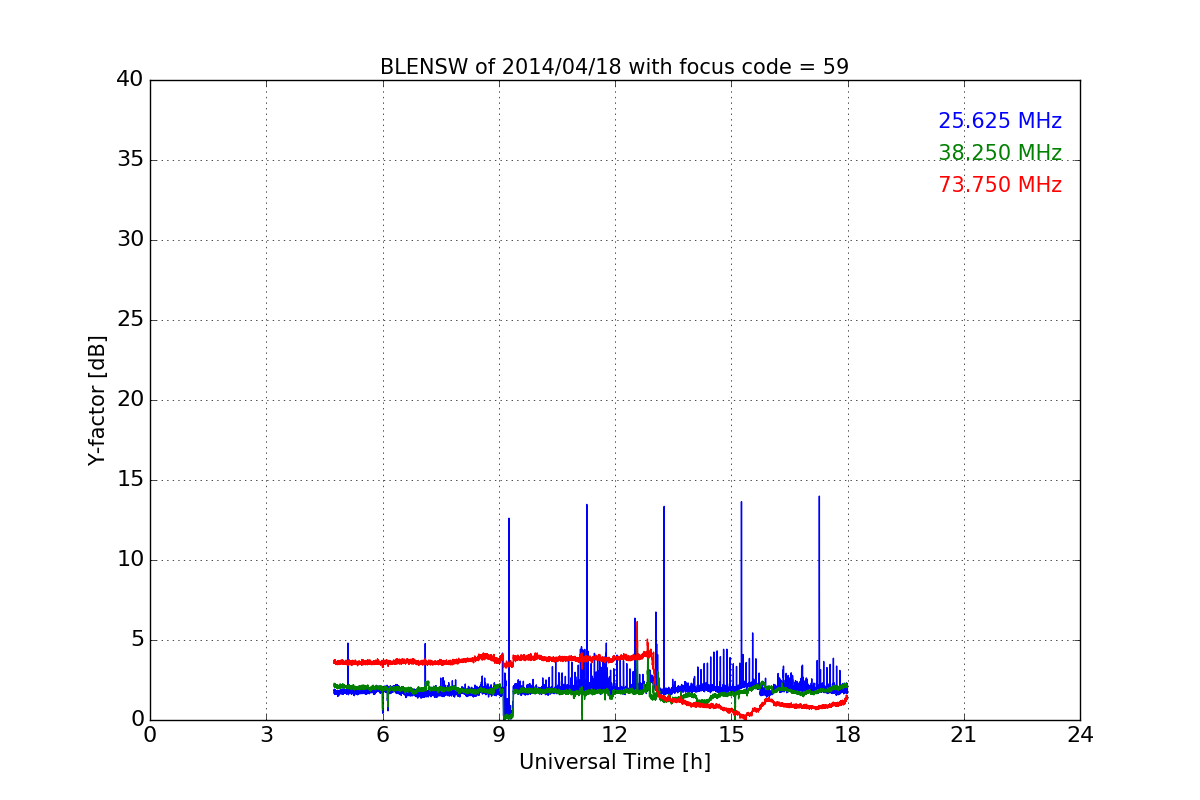
Task: Click the x-axis tick label '21'
Action: 964,735
